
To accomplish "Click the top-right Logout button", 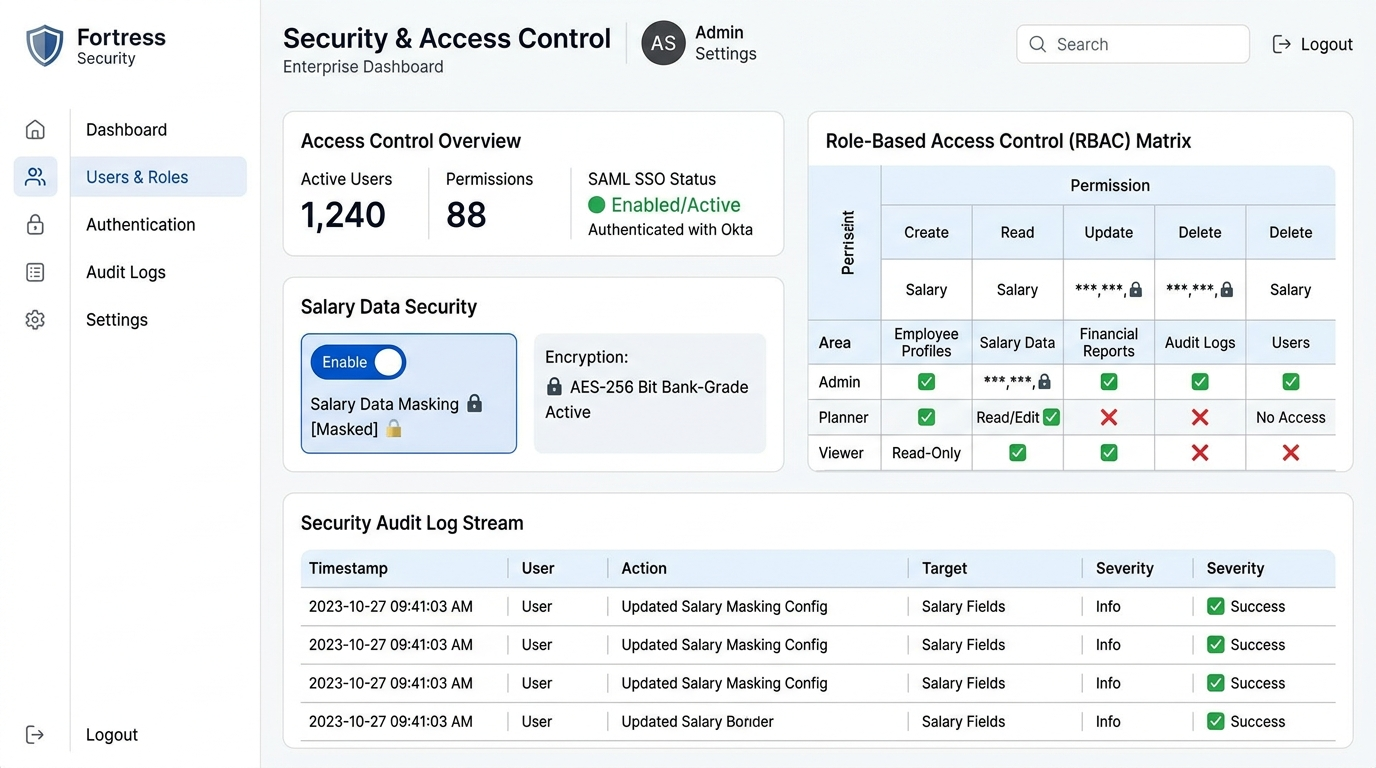I will [x=1312, y=44].
